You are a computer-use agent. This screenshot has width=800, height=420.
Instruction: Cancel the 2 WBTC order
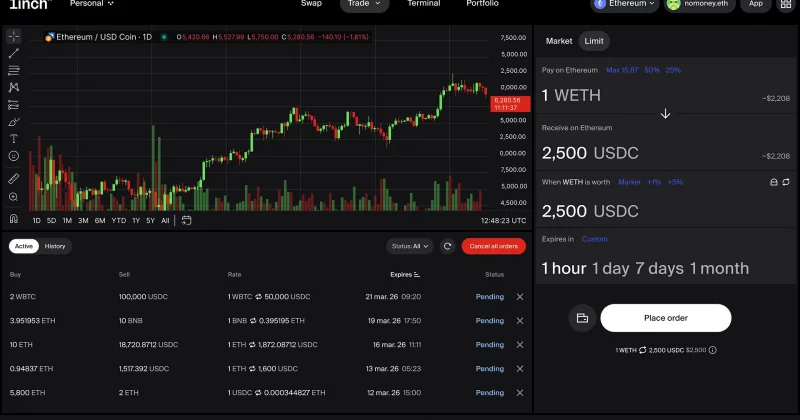(520, 297)
